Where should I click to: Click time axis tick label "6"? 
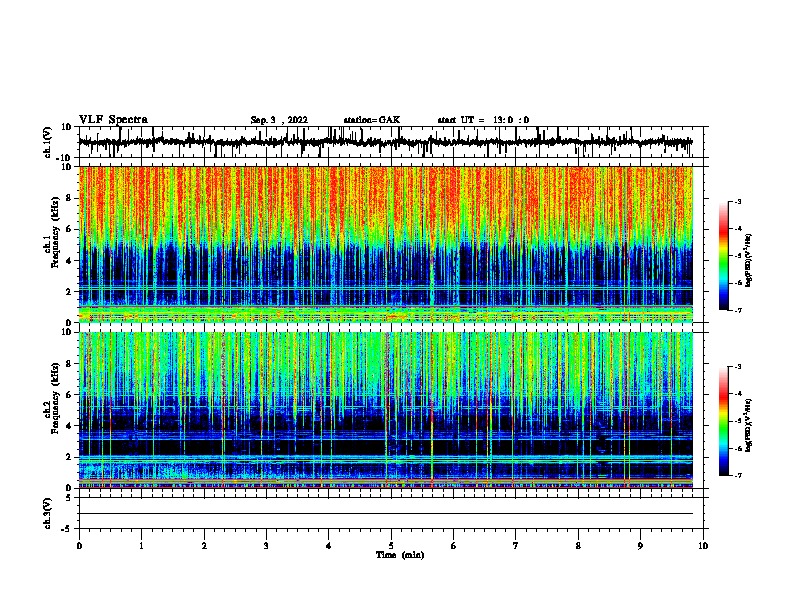click(x=454, y=546)
